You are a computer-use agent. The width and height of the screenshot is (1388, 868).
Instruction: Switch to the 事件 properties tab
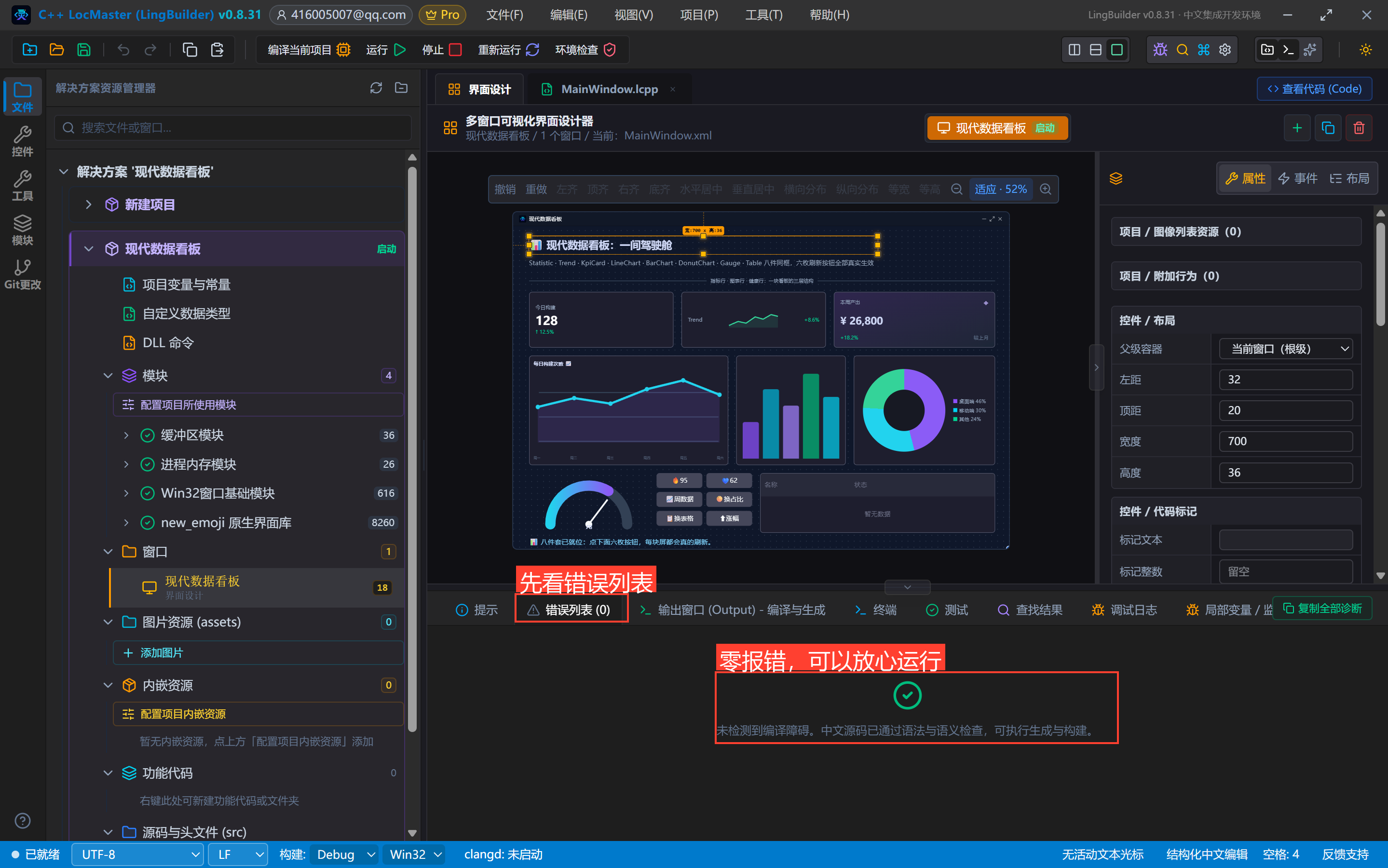point(1297,178)
